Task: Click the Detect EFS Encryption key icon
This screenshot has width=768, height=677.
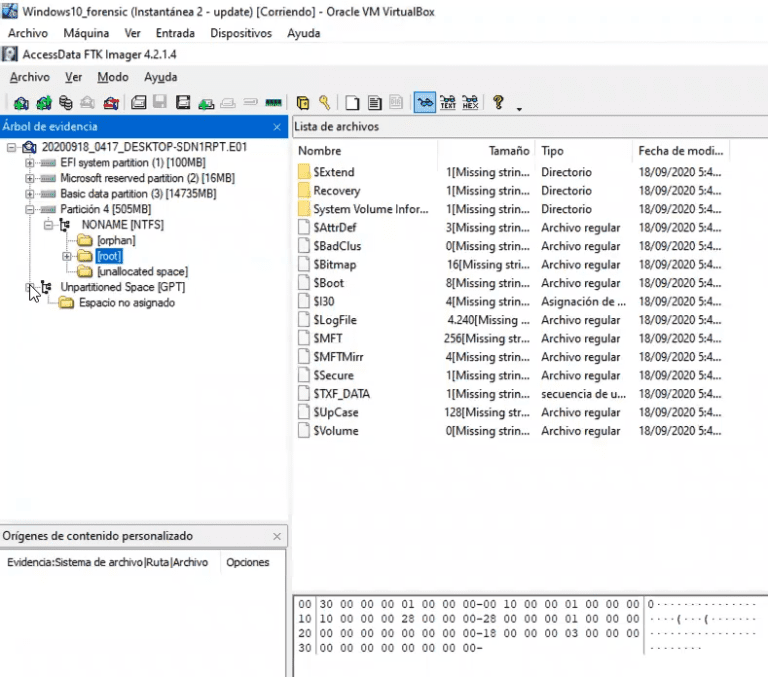Action: click(325, 103)
